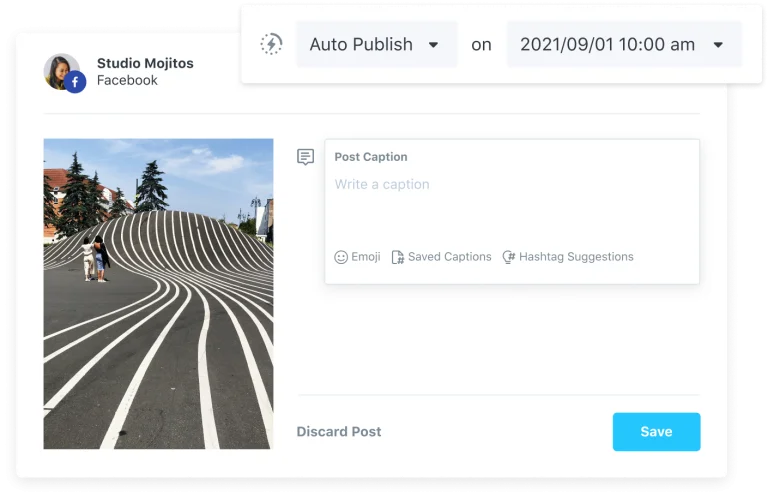The height and width of the screenshot is (497, 768).
Task: Click the Post Caption heading label
Action: 371,157
